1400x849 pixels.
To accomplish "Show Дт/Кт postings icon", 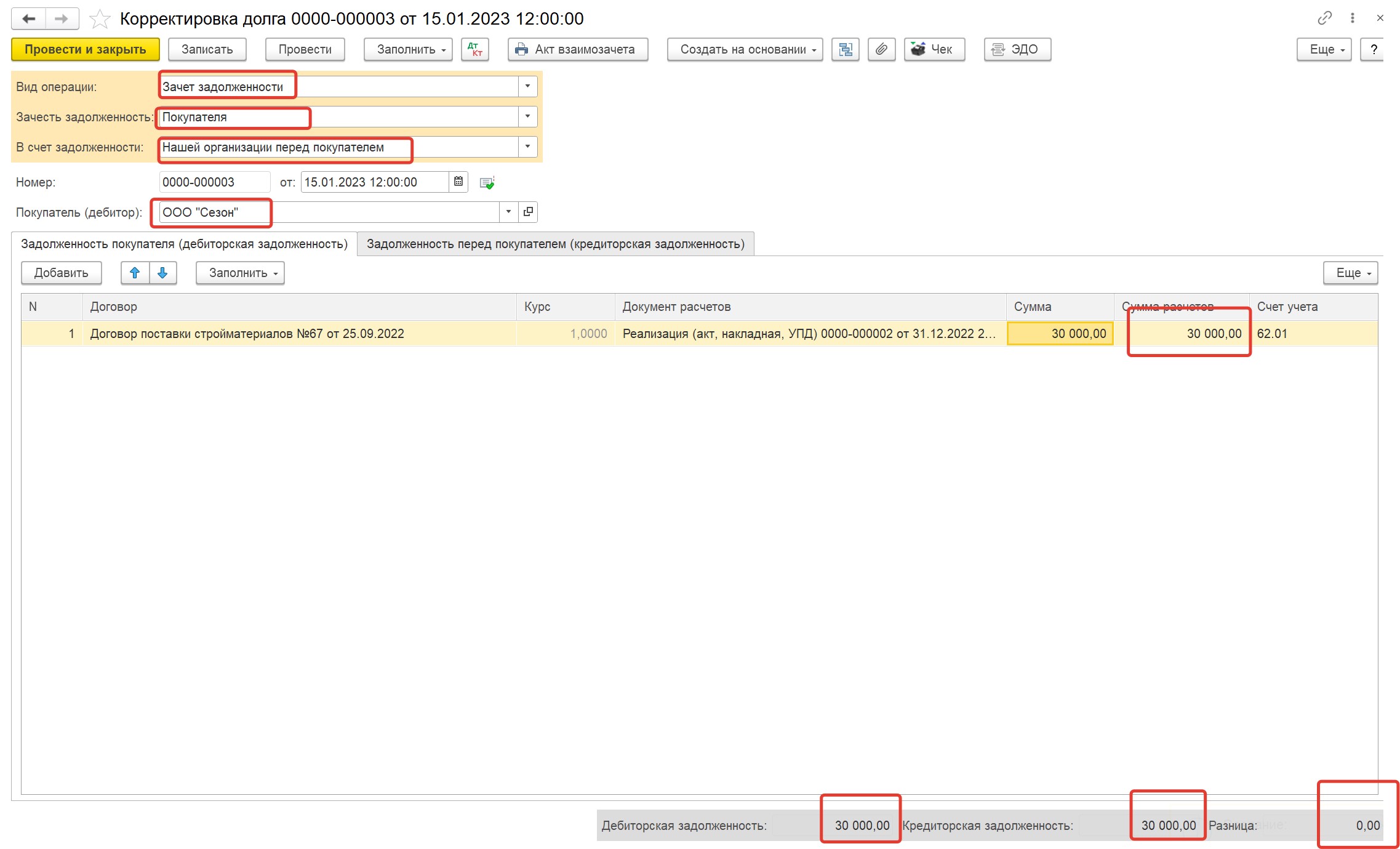I will tap(474, 49).
